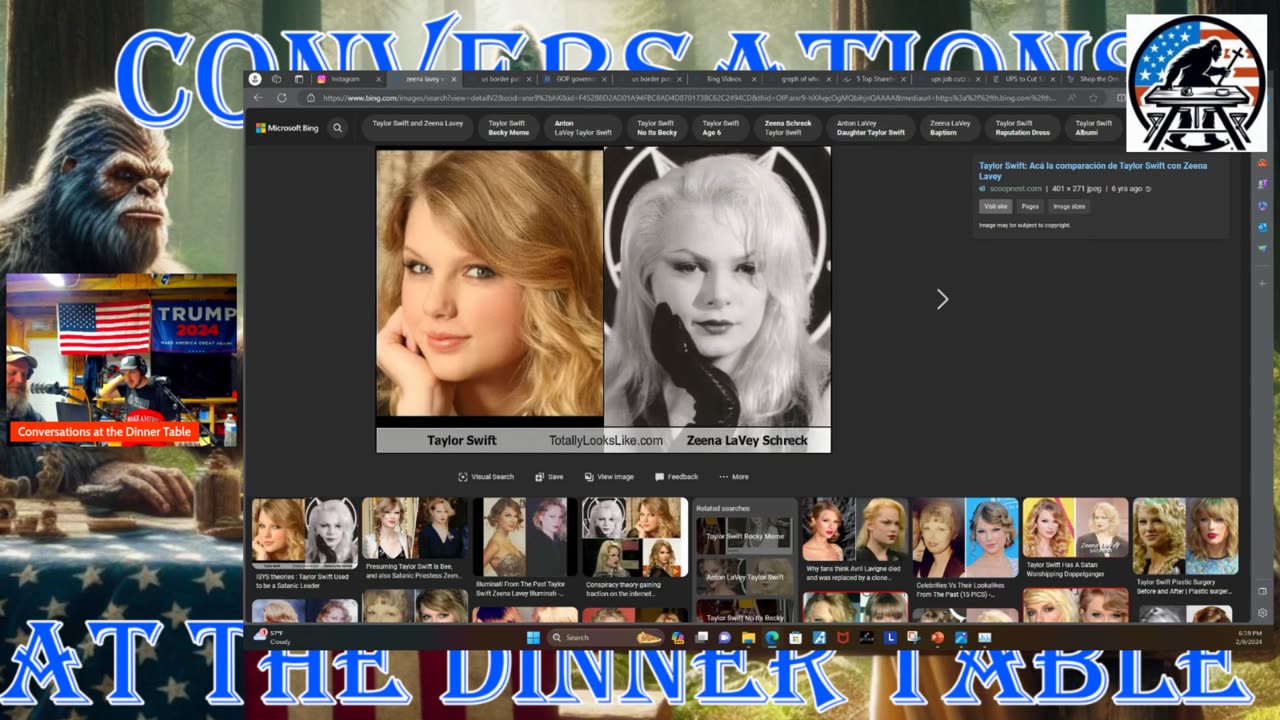The height and width of the screenshot is (720, 1280).
Task: Open the View image option
Action: (x=609, y=477)
